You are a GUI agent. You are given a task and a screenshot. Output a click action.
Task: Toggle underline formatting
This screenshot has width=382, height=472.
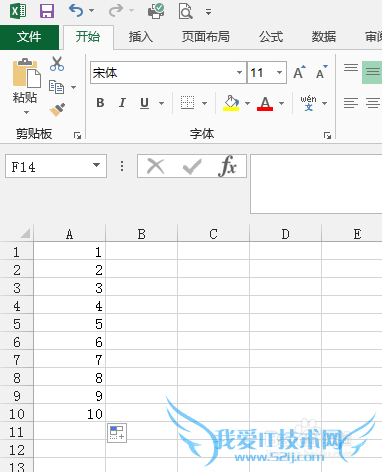click(144, 103)
